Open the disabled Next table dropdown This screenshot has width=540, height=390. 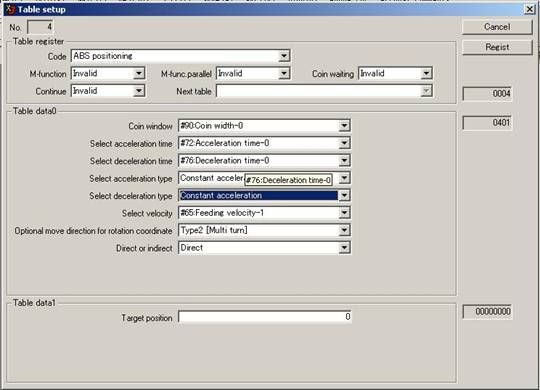tap(426, 91)
